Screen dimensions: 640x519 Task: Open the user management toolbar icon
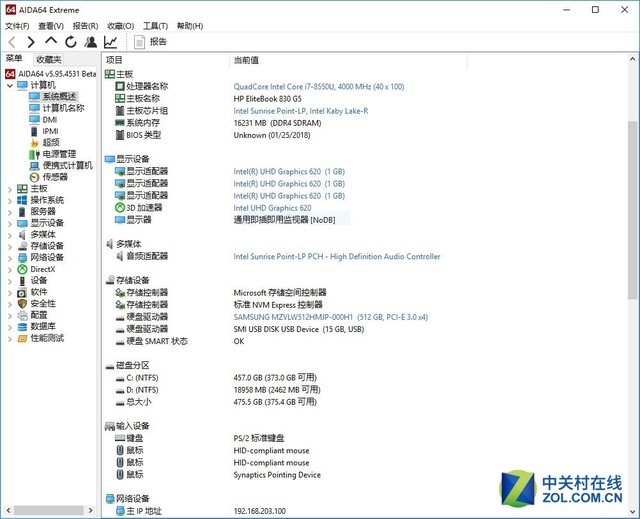[91, 42]
